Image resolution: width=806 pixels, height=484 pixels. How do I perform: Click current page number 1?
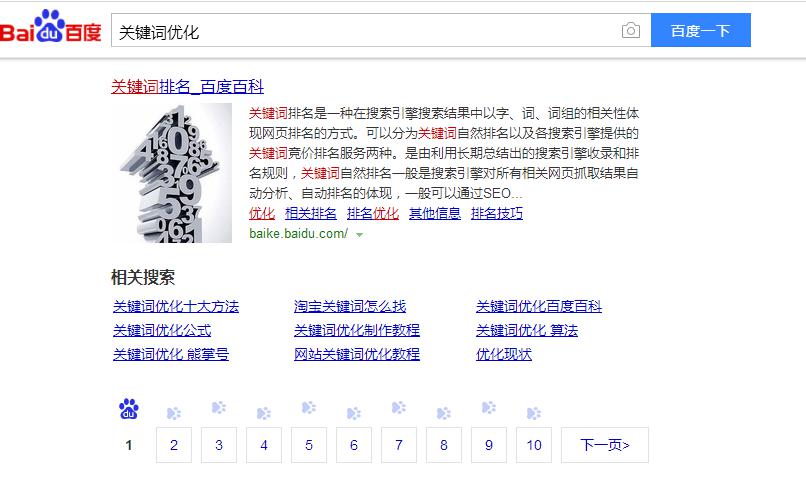129,445
